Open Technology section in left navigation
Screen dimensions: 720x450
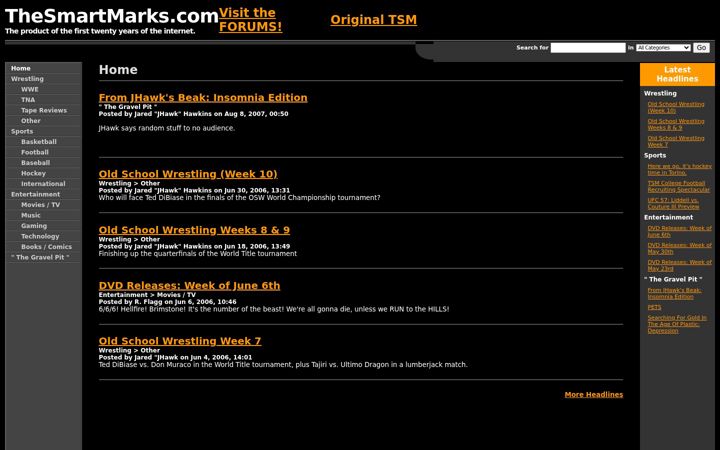pos(40,236)
